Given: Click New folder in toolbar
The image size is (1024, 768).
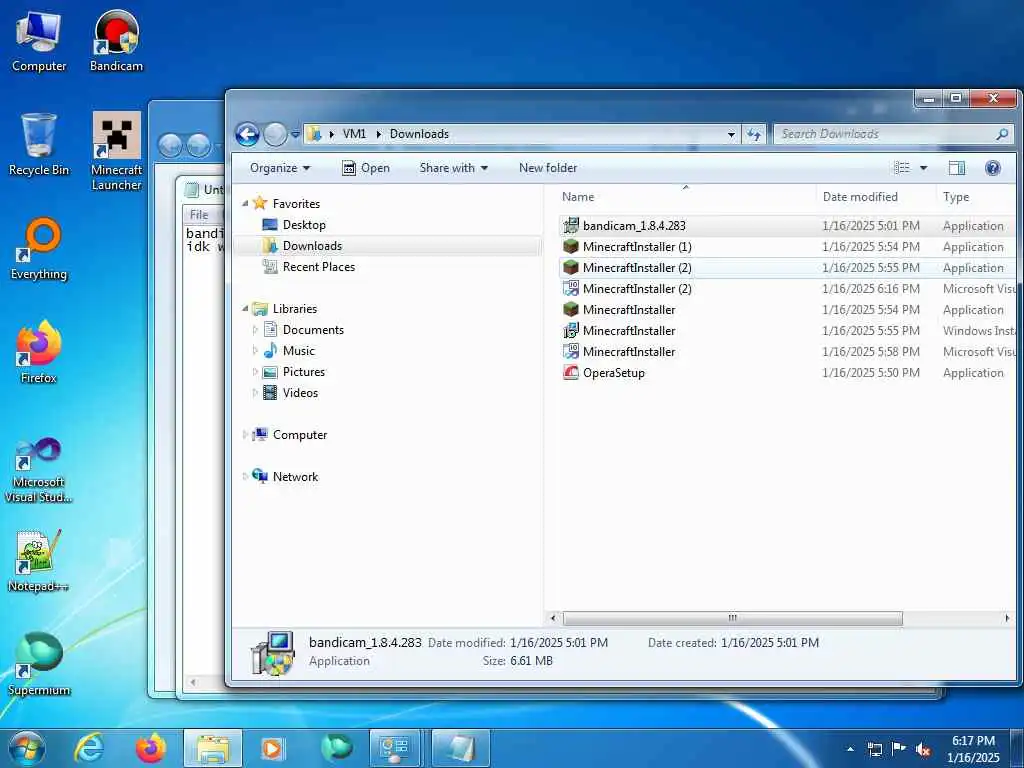Looking at the screenshot, I should point(548,168).
